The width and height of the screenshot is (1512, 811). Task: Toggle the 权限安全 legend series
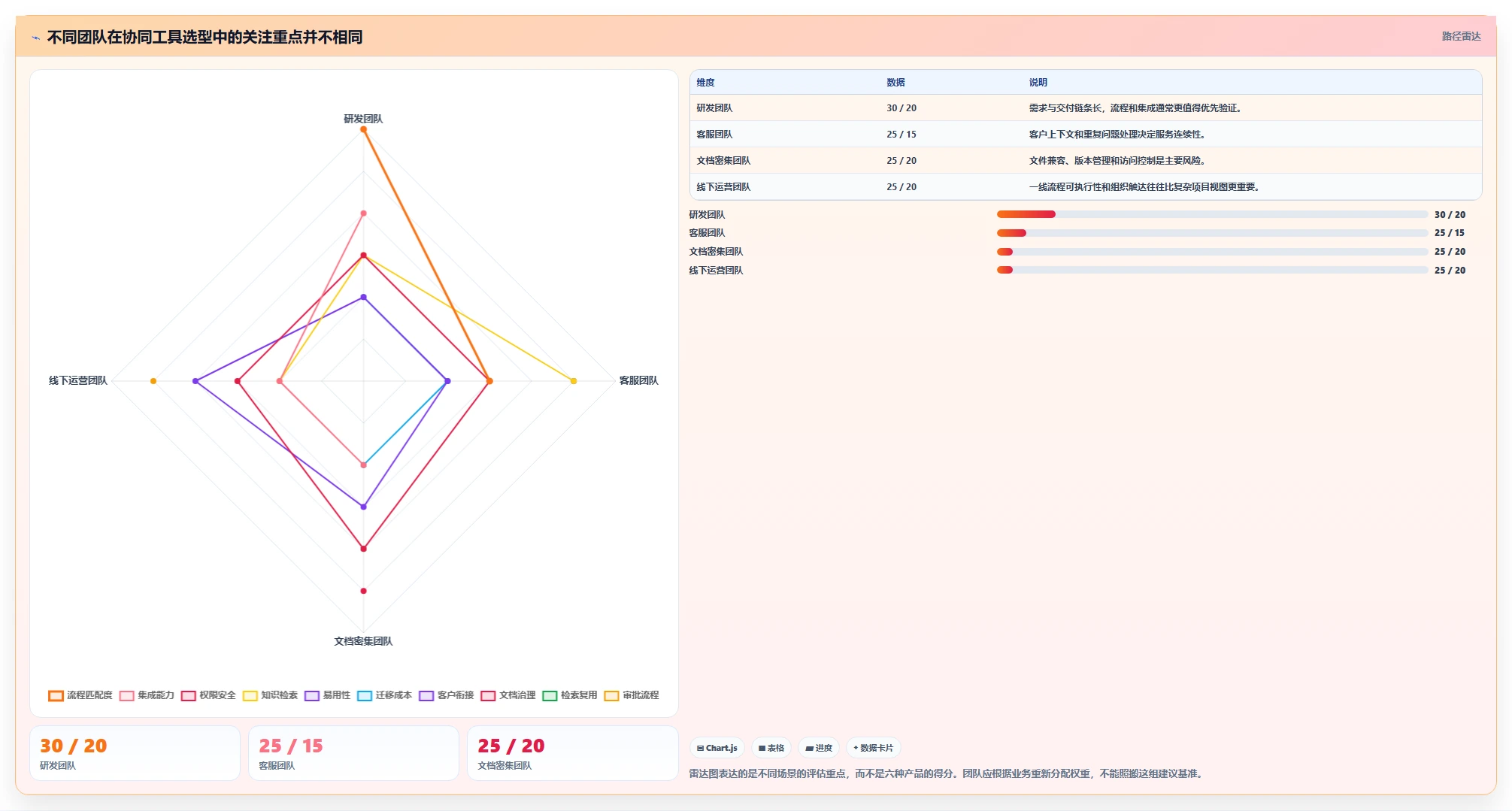(x=208, y=695)
